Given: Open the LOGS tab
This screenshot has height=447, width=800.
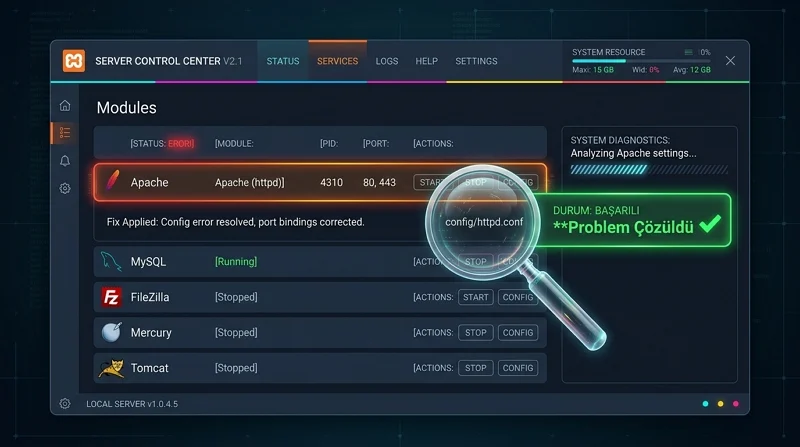Looking at the screenshot, I should coord(387,61).
